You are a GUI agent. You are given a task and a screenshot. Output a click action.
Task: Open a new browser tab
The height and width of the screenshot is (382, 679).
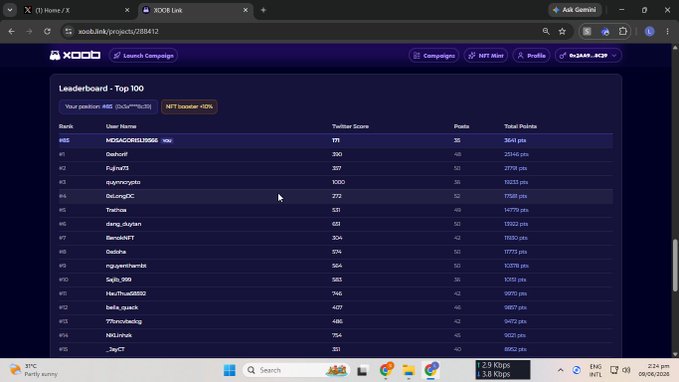pos(263,10)
